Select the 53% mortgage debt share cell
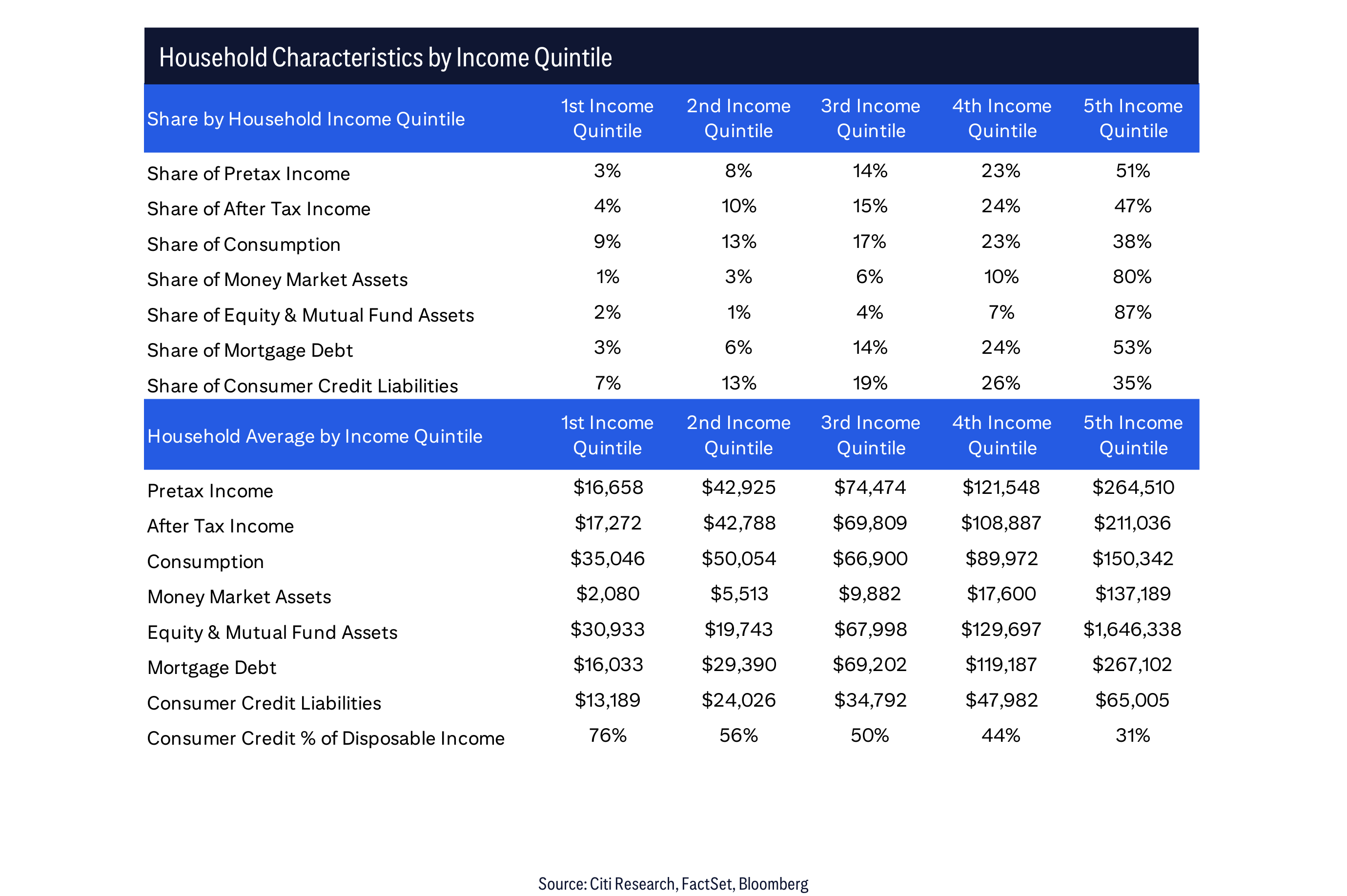 tap(1132, 347)
